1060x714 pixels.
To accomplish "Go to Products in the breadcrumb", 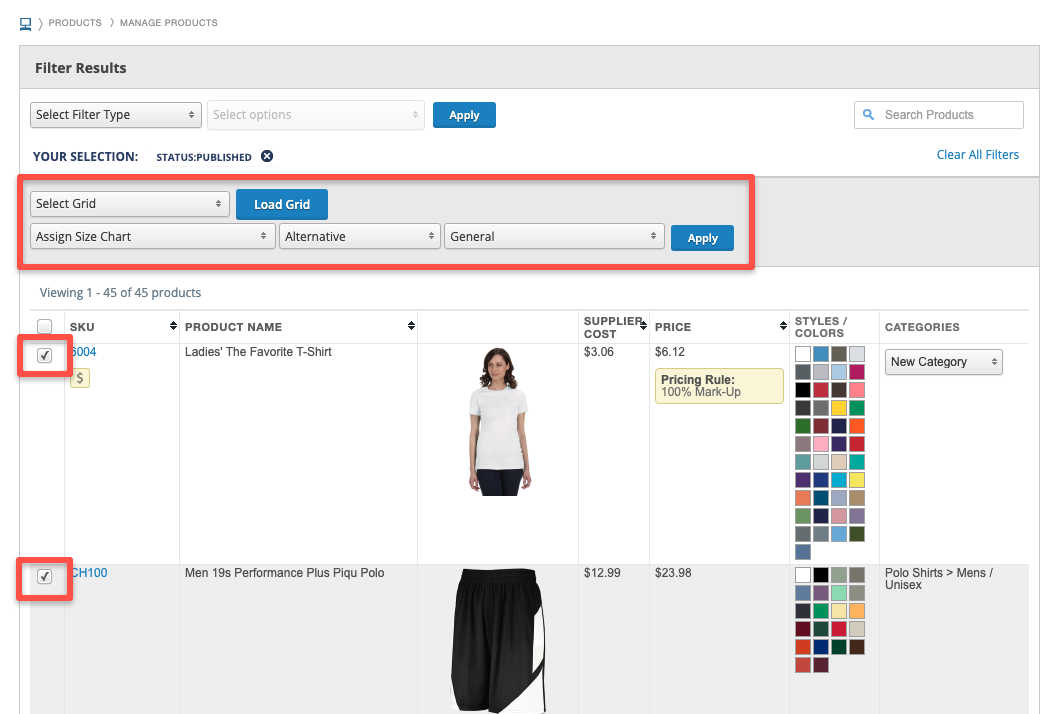I will tap(75, 22).
